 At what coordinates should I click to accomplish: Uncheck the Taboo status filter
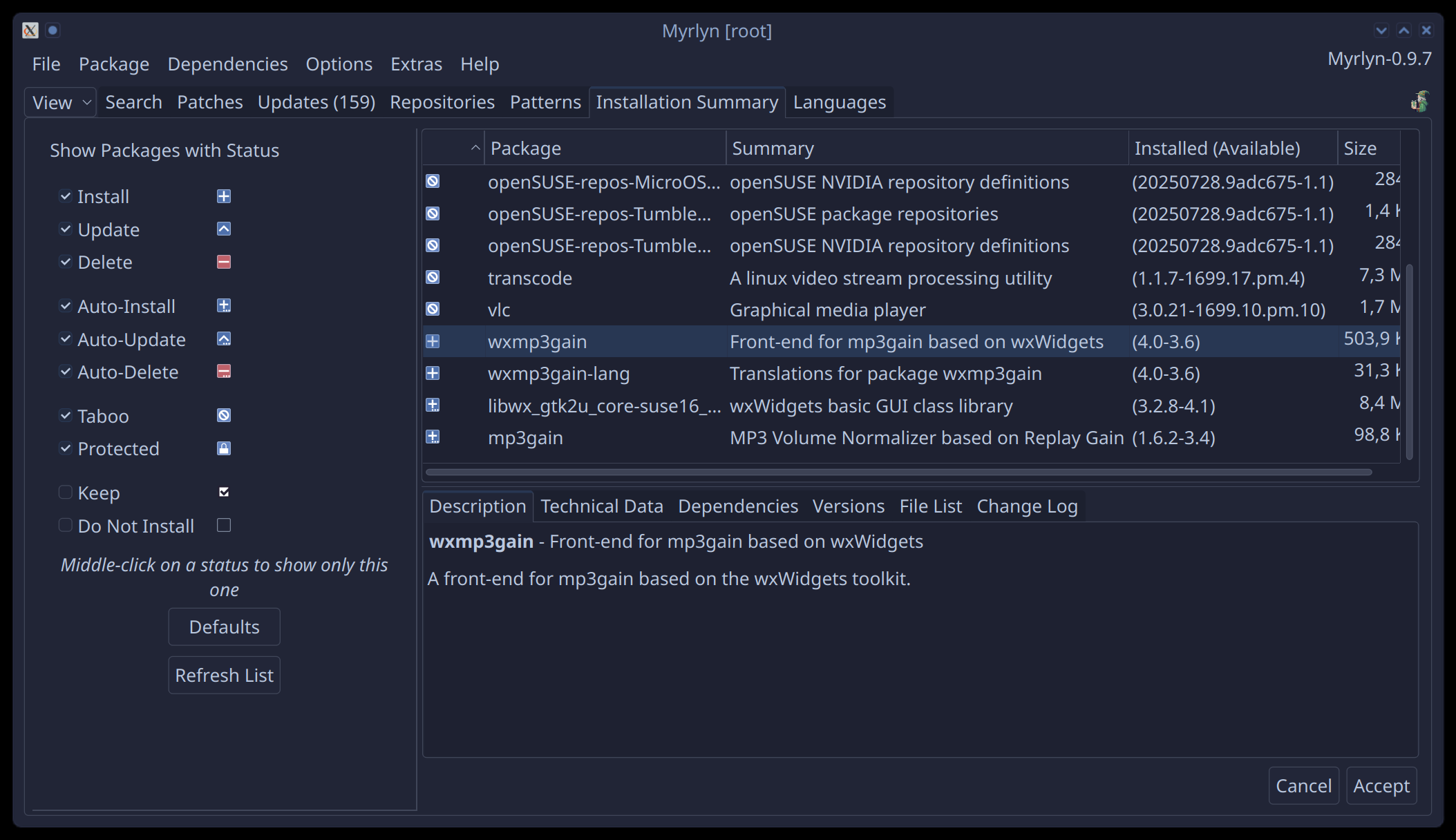pyautogui.click(x=66, y=415)
